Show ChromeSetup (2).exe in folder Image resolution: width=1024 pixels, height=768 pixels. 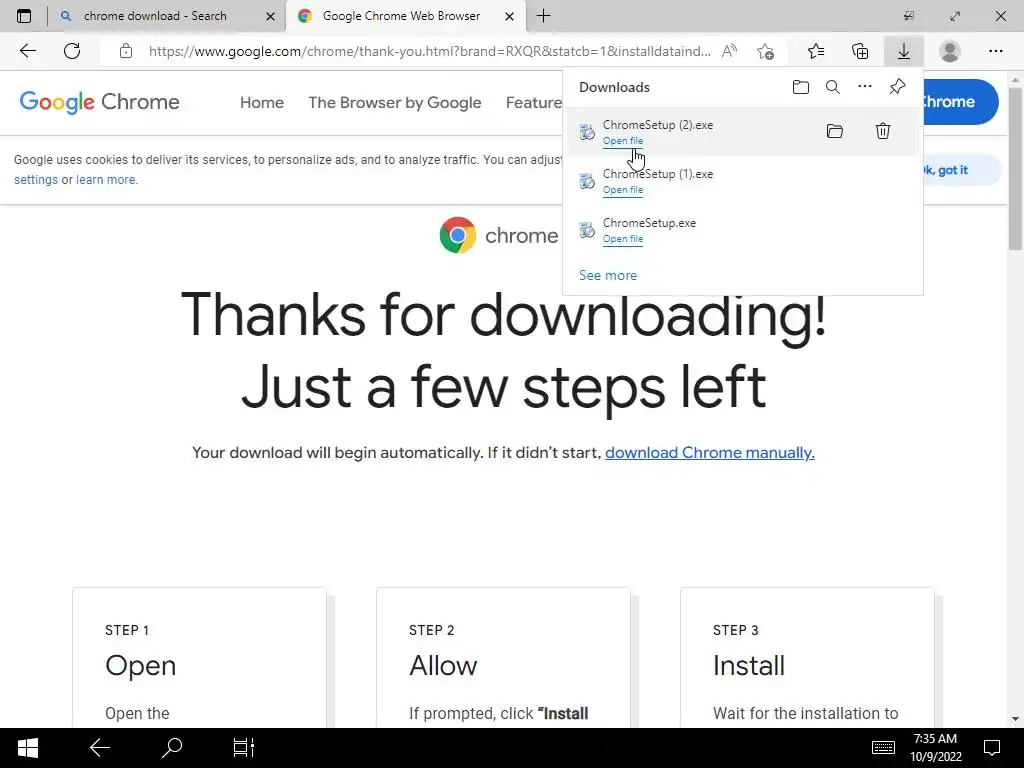pos(835,131)
